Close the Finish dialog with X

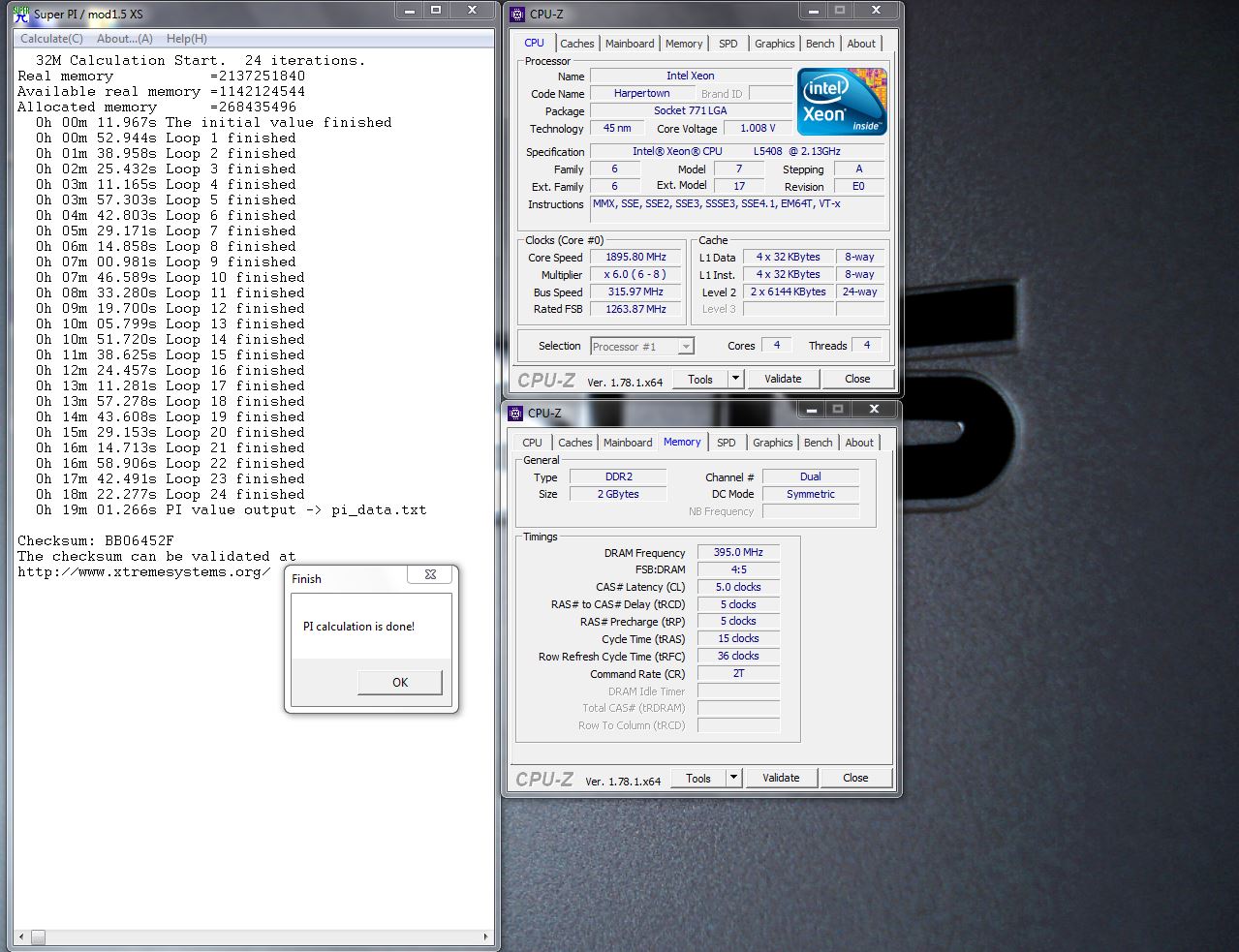430,574
